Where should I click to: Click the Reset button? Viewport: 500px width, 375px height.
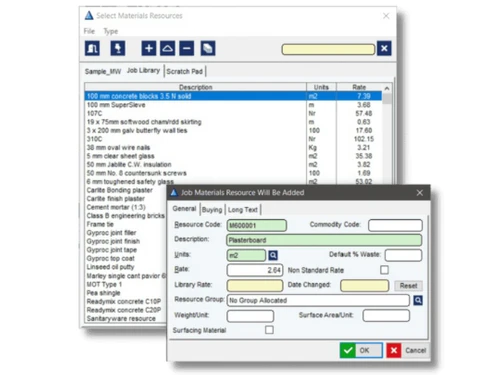[x=408, y=286]
